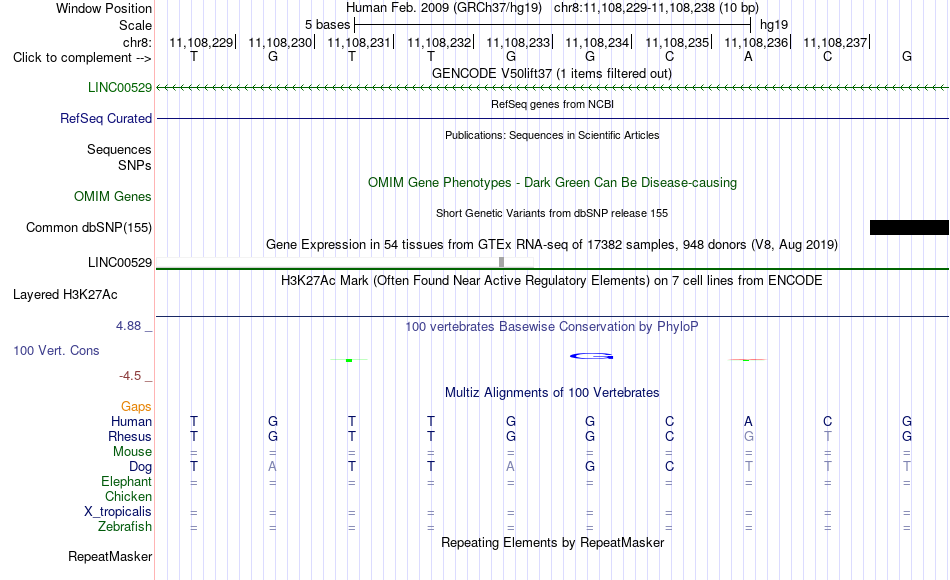The width and height of the screenshot is (950, 580).
Task: Click the OMIM Gene Phenotypes track title
Action: 552,182
